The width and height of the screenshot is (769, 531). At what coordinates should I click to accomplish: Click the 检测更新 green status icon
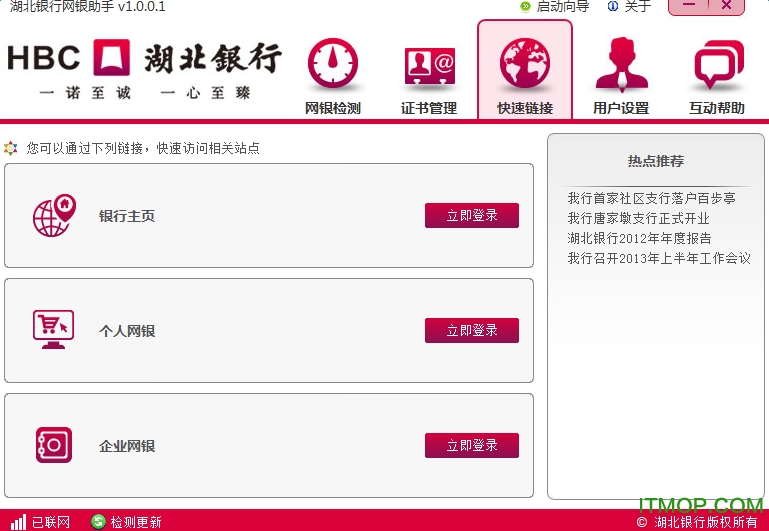tap(98, 521)
